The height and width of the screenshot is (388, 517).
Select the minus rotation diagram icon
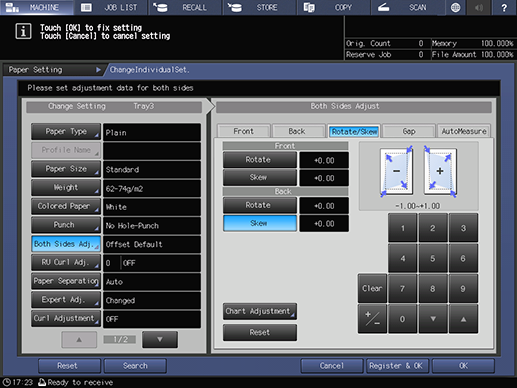click(x=397, y=172)
